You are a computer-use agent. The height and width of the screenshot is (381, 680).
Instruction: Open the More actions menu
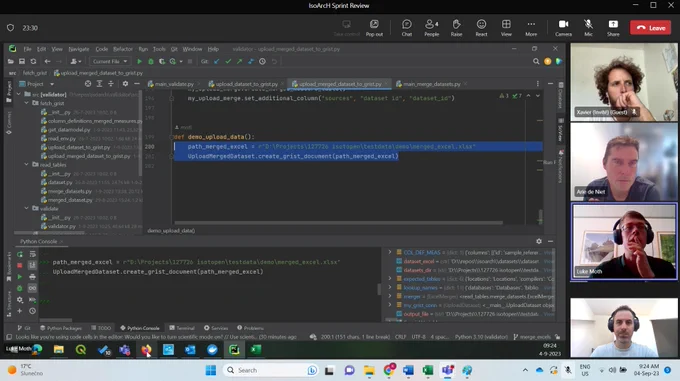coord(531,28)
